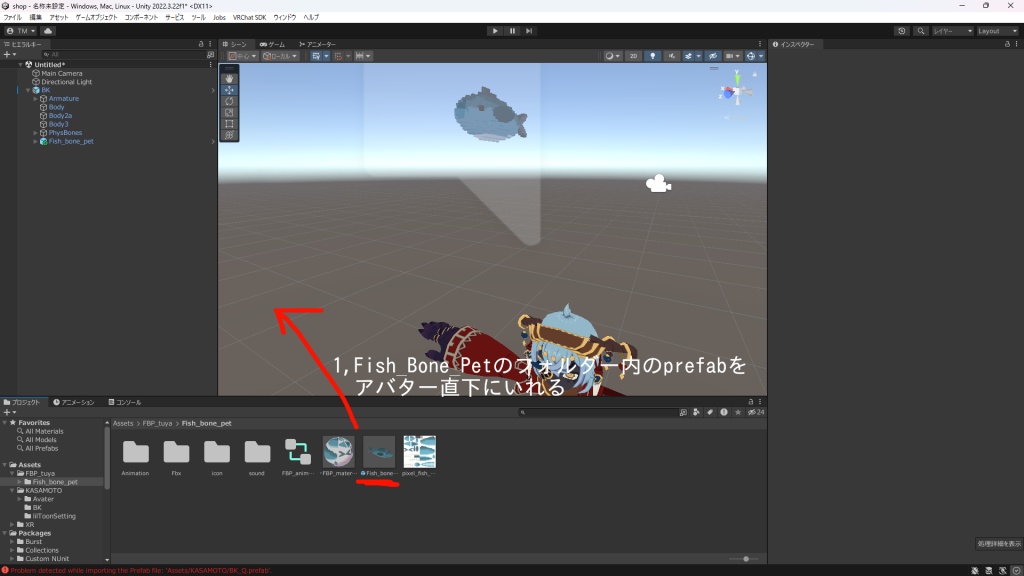Image resolution: width=1024 pixels, height=576 pixels.
Task: Expand the Armature object
Action: click(35, 99)
